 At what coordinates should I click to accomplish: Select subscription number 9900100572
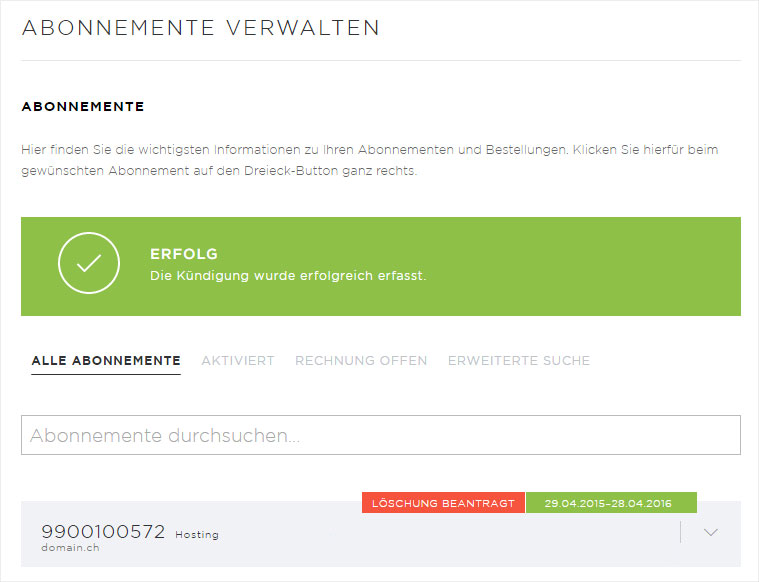(x=103, y=532)
